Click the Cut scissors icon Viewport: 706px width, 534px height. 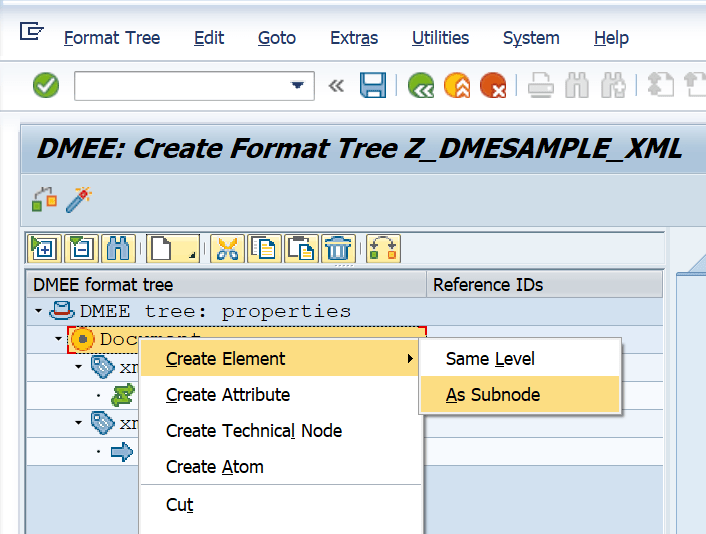click(x=227, y=248)
